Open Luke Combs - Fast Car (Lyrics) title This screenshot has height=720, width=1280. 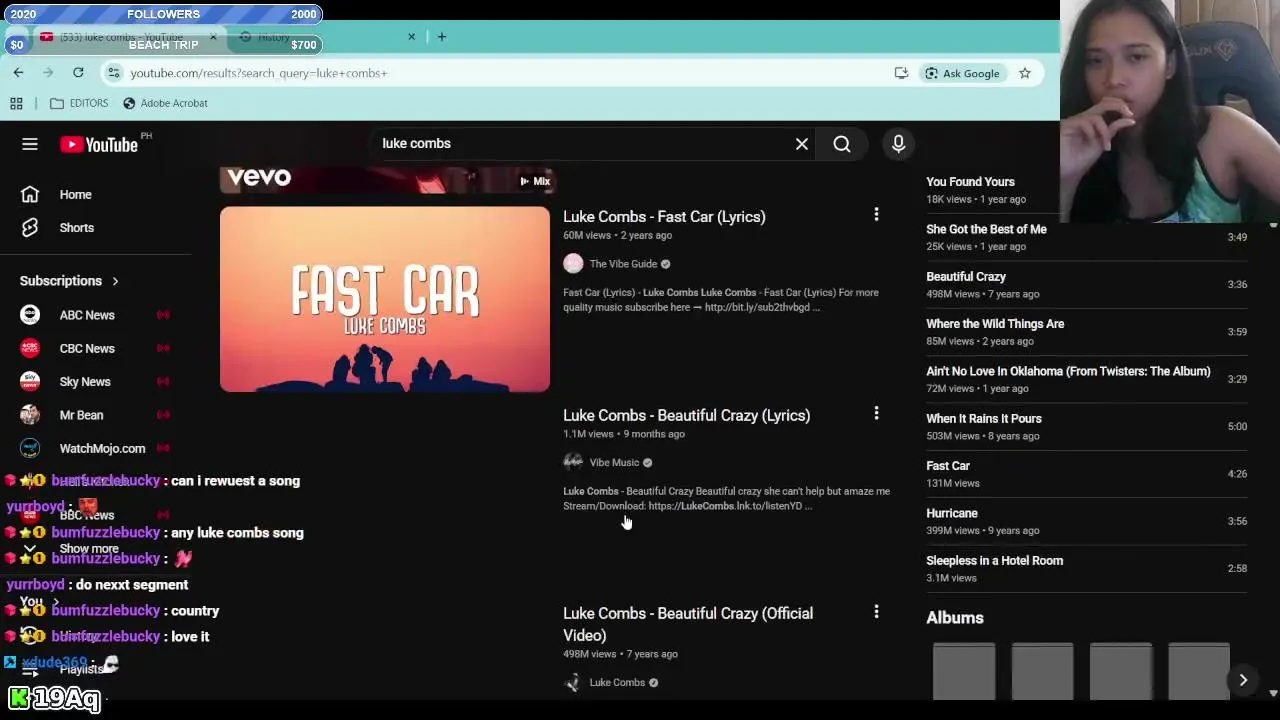pos(664,217)
